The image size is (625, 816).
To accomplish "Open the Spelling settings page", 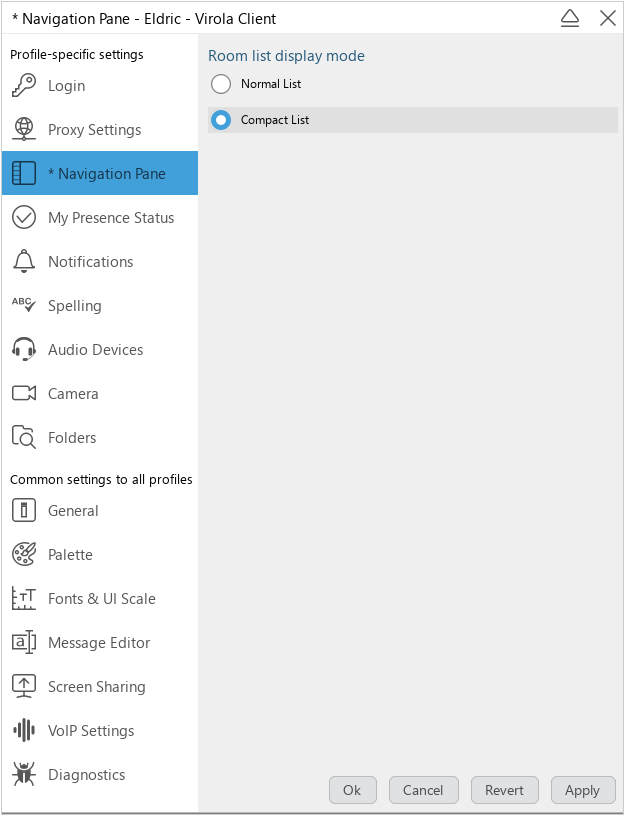I will tap(74, 306).
